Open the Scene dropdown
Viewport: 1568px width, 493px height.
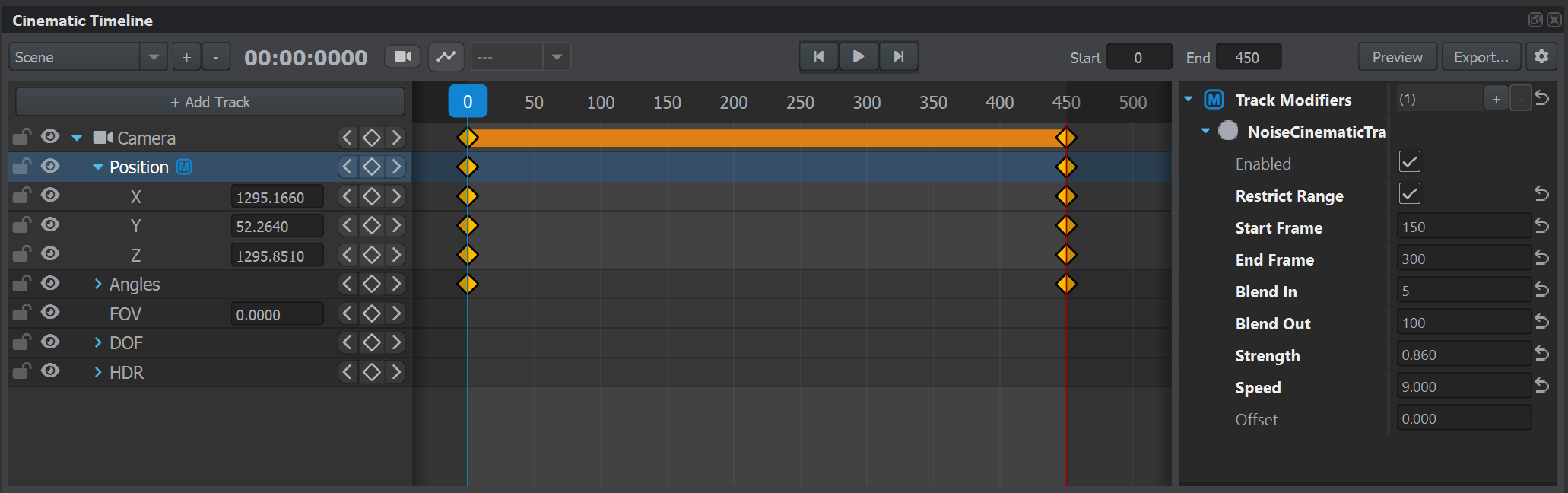88,57
